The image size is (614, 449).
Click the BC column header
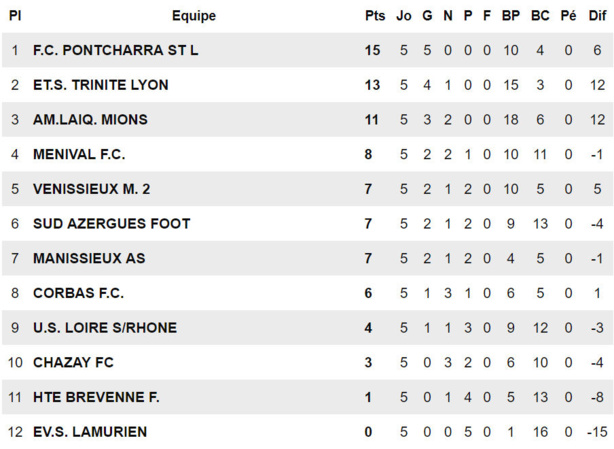click(540, 16)
